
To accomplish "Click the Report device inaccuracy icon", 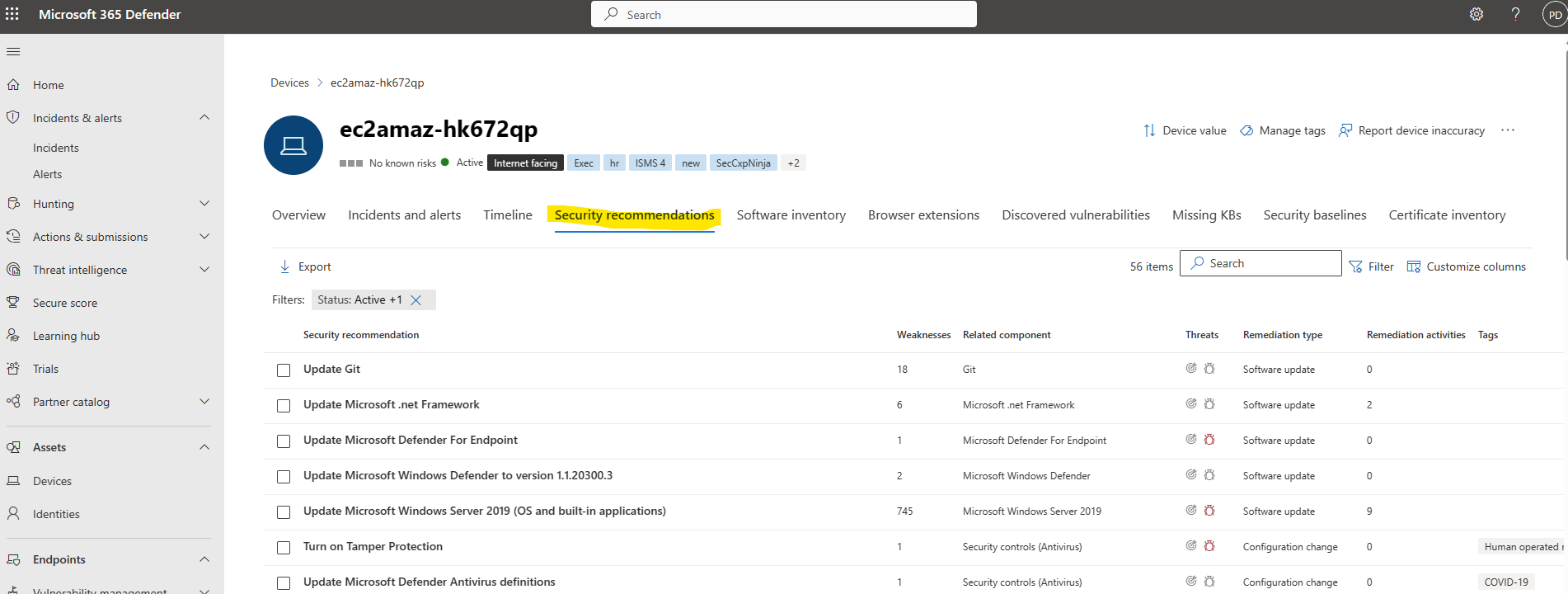I will coord(1345,130).
